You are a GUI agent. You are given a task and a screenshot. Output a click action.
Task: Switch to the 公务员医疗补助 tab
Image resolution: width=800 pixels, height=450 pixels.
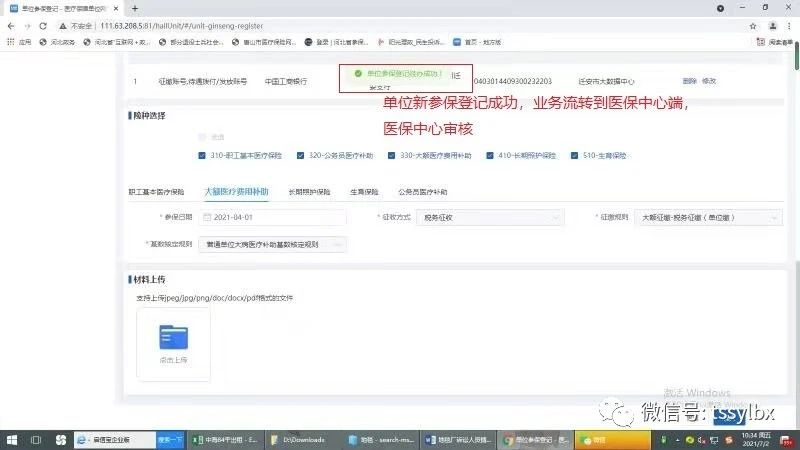tap(423, 190)
